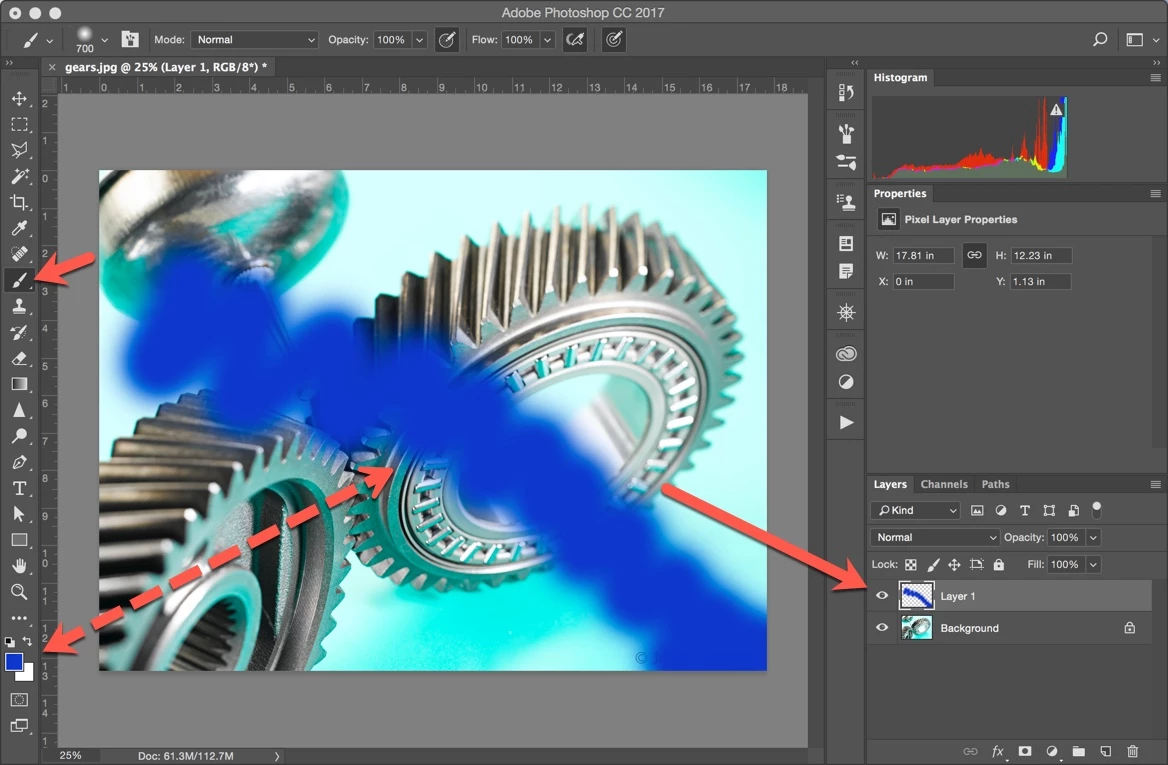
Task: Select the Healing Brush tool
Action: (19, 254)
